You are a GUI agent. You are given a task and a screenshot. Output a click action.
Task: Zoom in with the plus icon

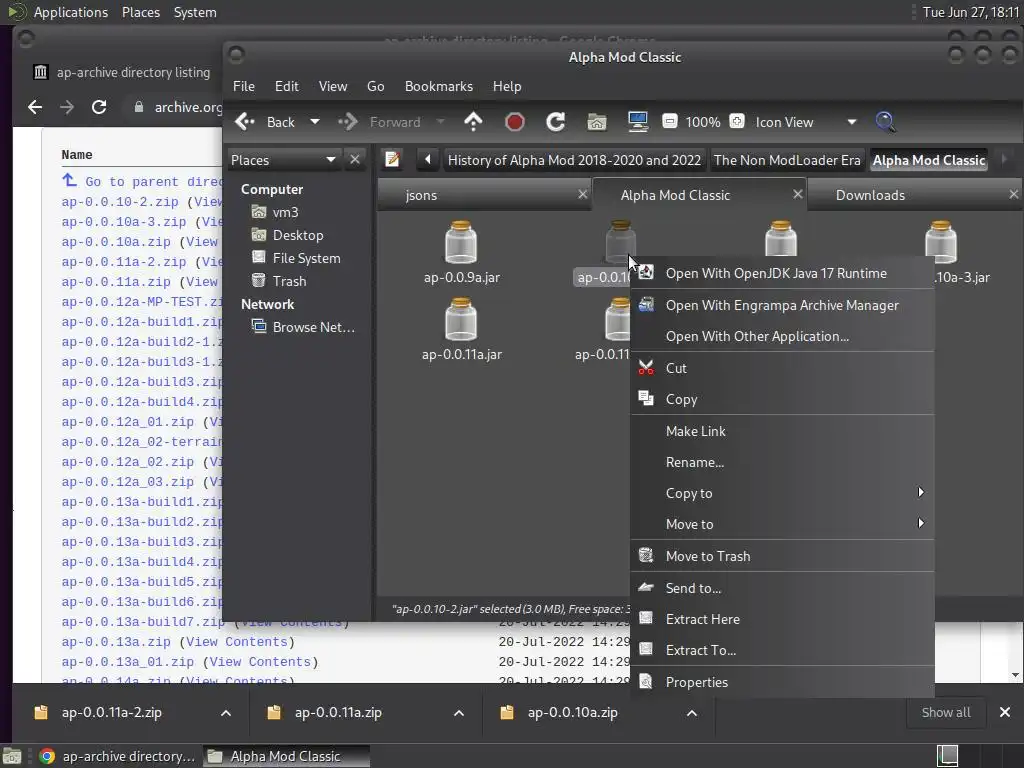[737, 121]
